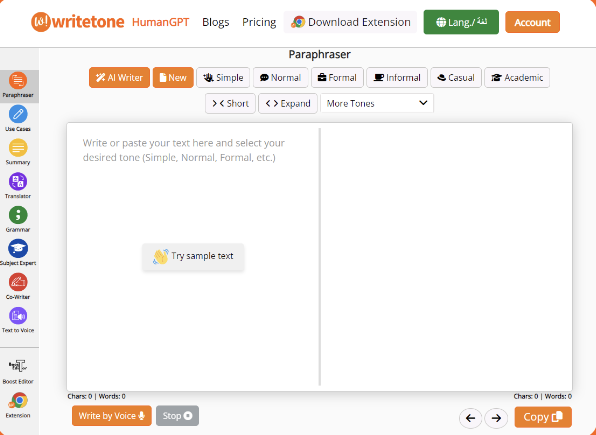The width and height of the screenshot is (596, 435).
Task: Expand the More Tones dropdown
Action: tap(377, 103)
